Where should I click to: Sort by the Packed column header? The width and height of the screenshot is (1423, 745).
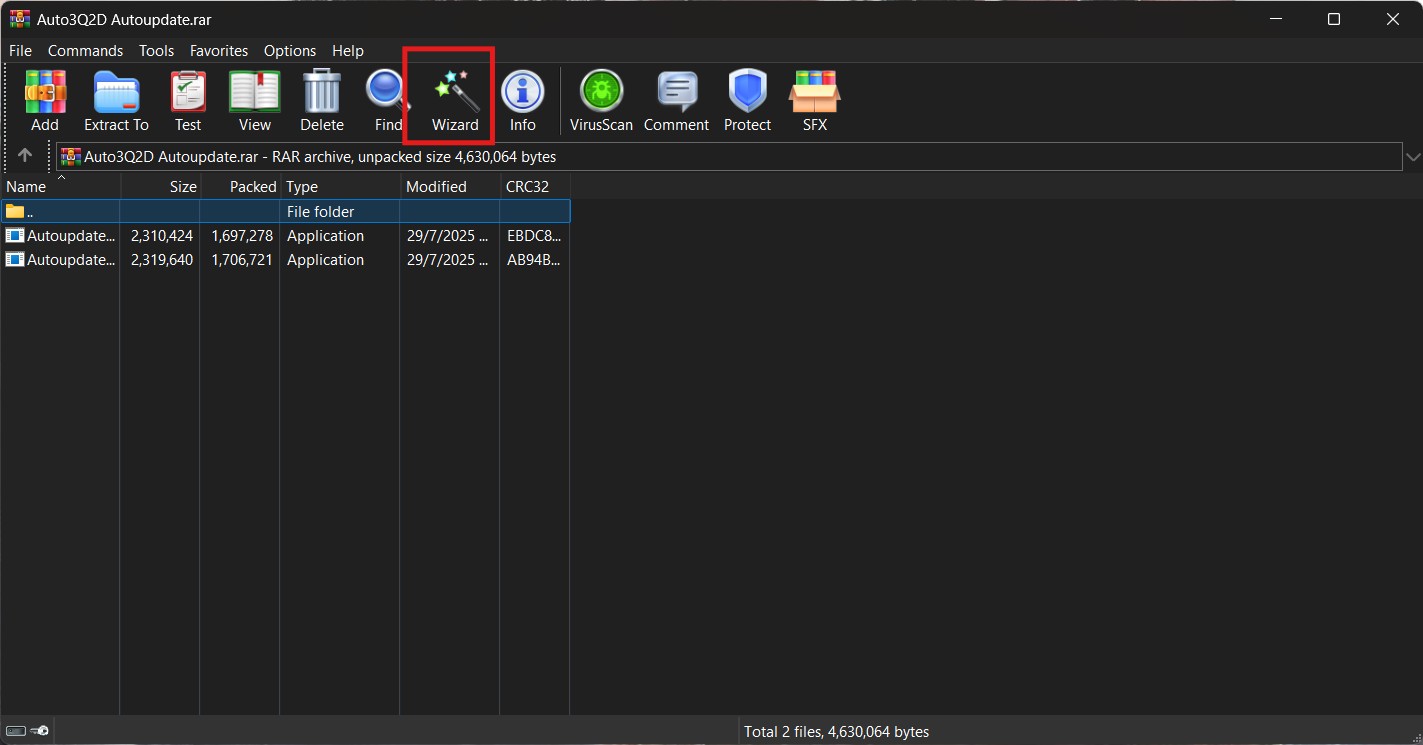[x=252, y=187]
